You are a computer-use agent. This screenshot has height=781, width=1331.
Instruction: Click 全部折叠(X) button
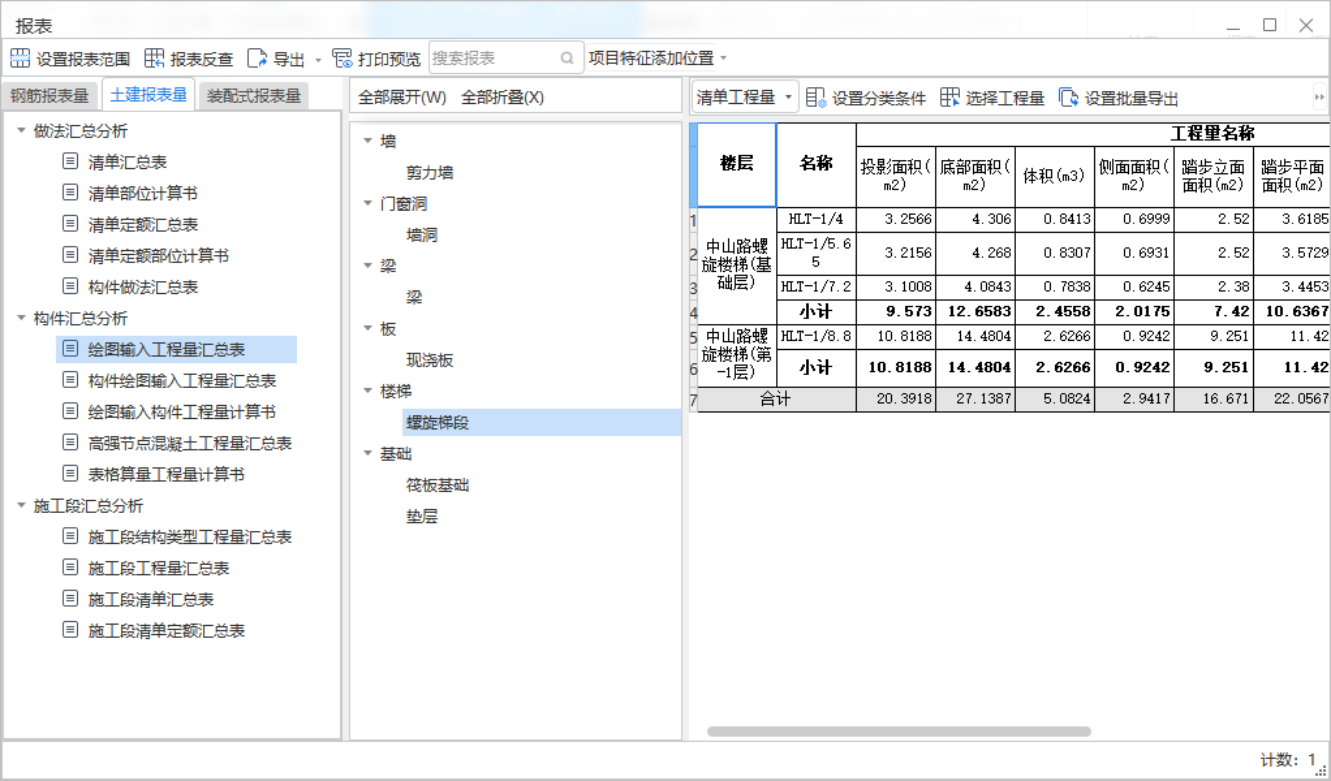click(x=502, y=97)
